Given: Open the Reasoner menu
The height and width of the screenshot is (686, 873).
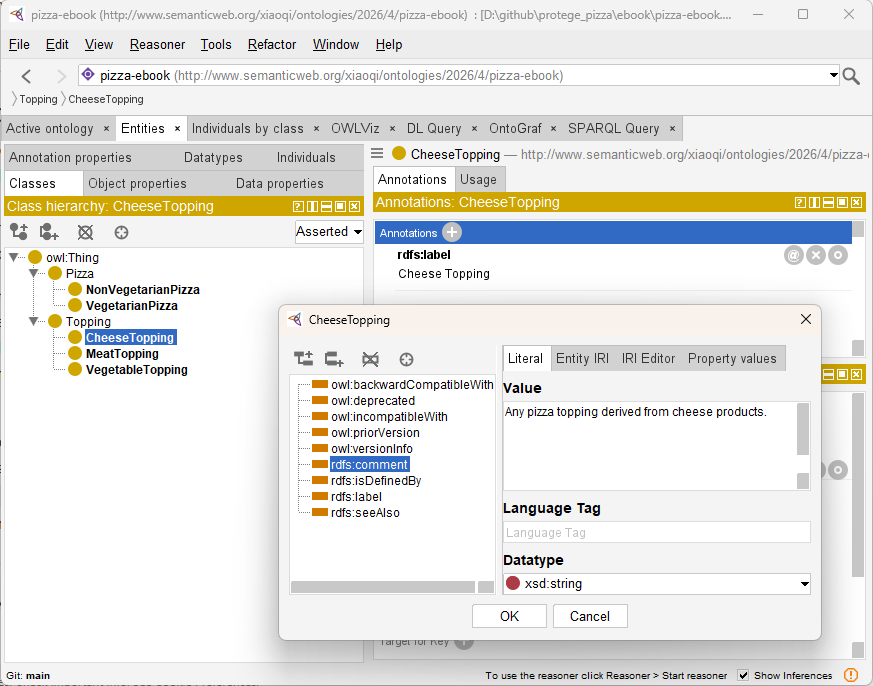Looking at the screenshot, I should (157, 45).
